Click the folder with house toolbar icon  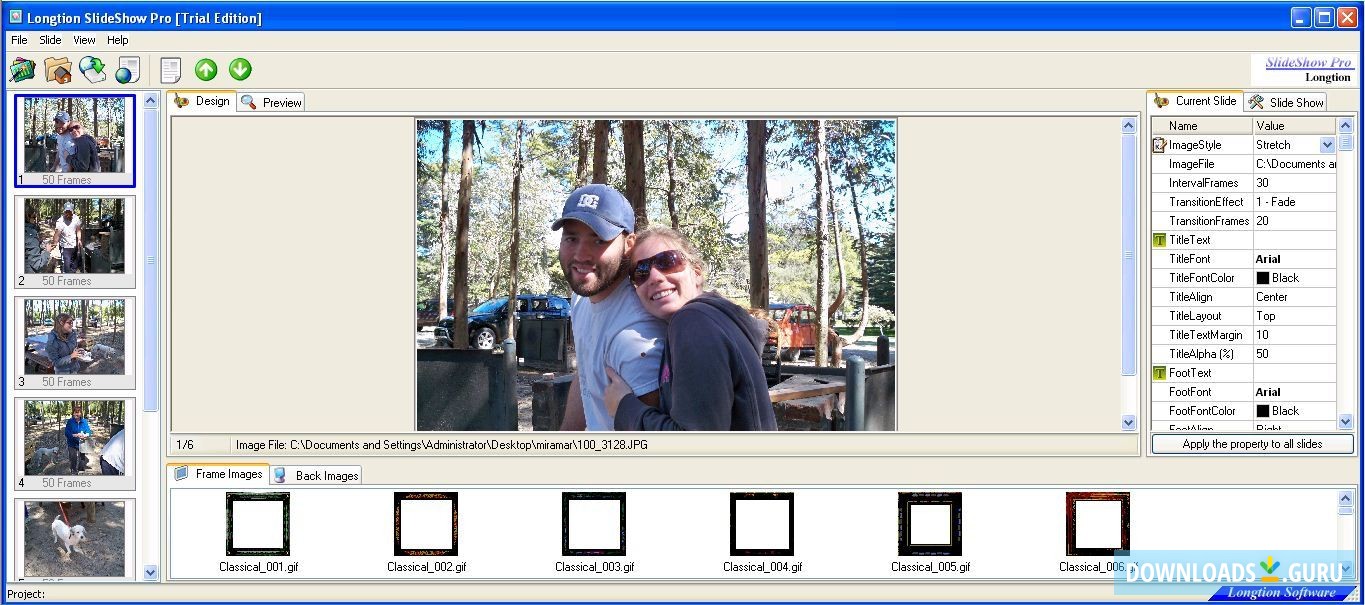click(58, 70)
